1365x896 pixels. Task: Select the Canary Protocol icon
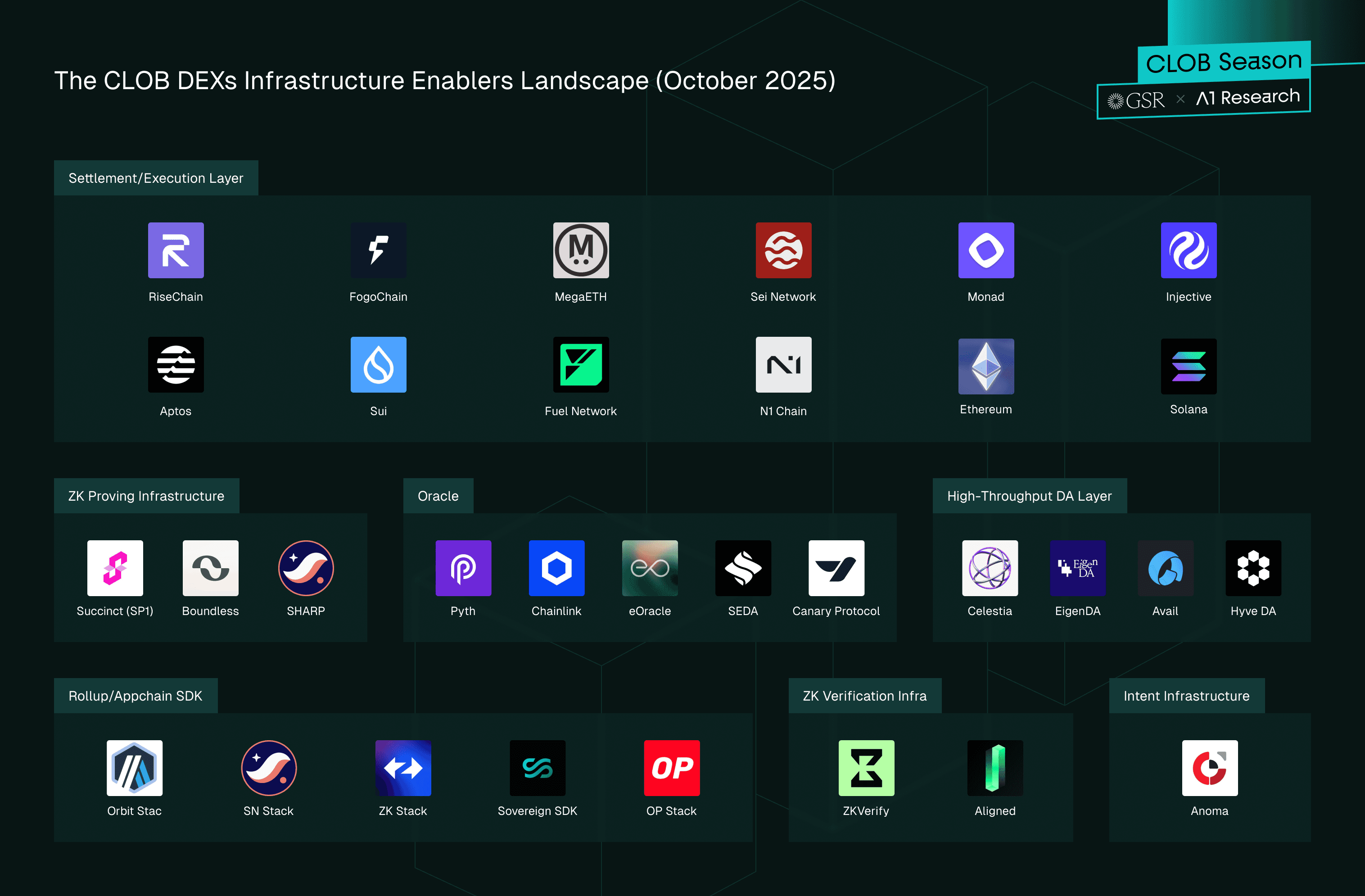click(x=836, y=568)
